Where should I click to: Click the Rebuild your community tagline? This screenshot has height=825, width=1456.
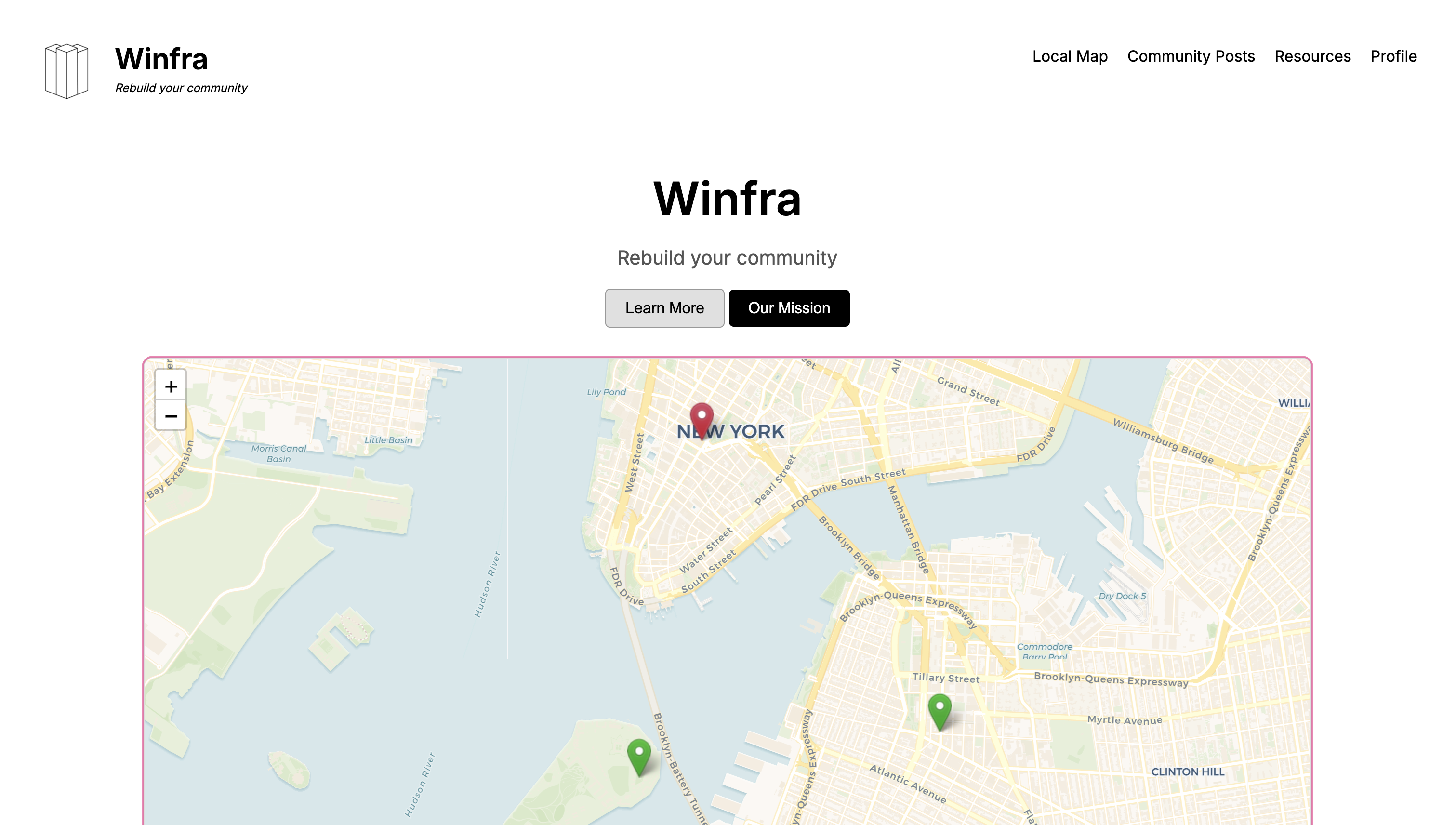click(727, 257)
